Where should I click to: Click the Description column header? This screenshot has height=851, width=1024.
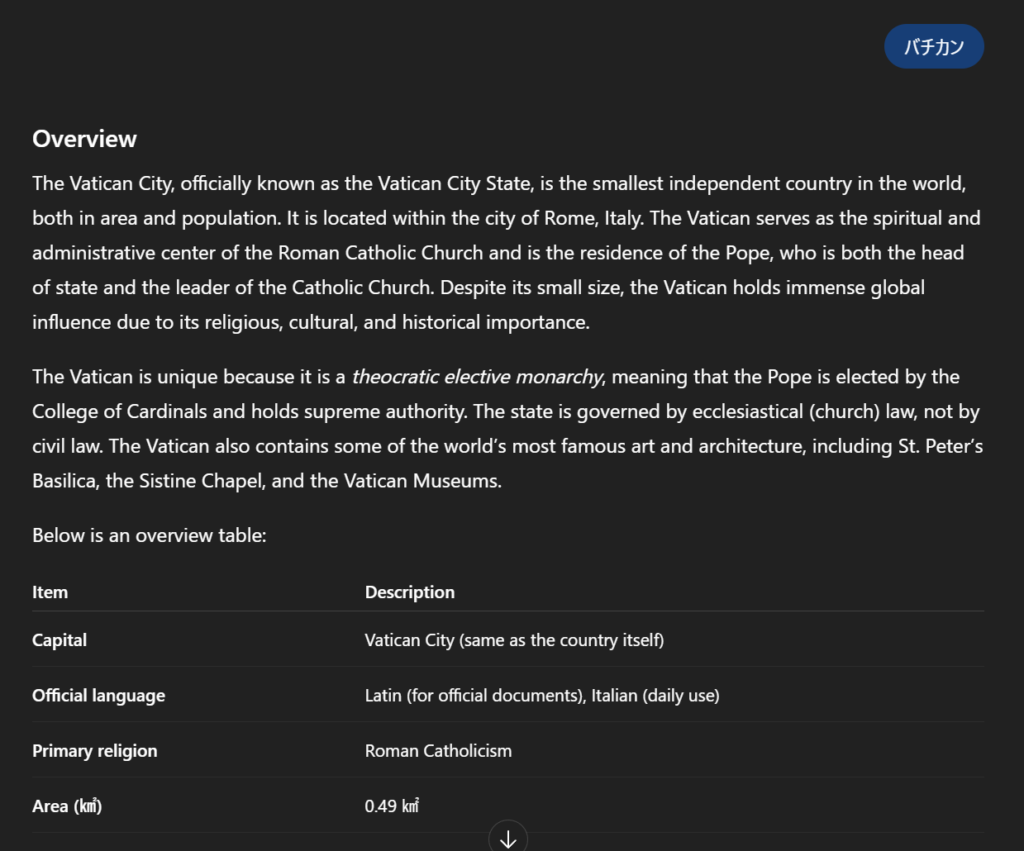pyautogui.click(x=409, y=592)
